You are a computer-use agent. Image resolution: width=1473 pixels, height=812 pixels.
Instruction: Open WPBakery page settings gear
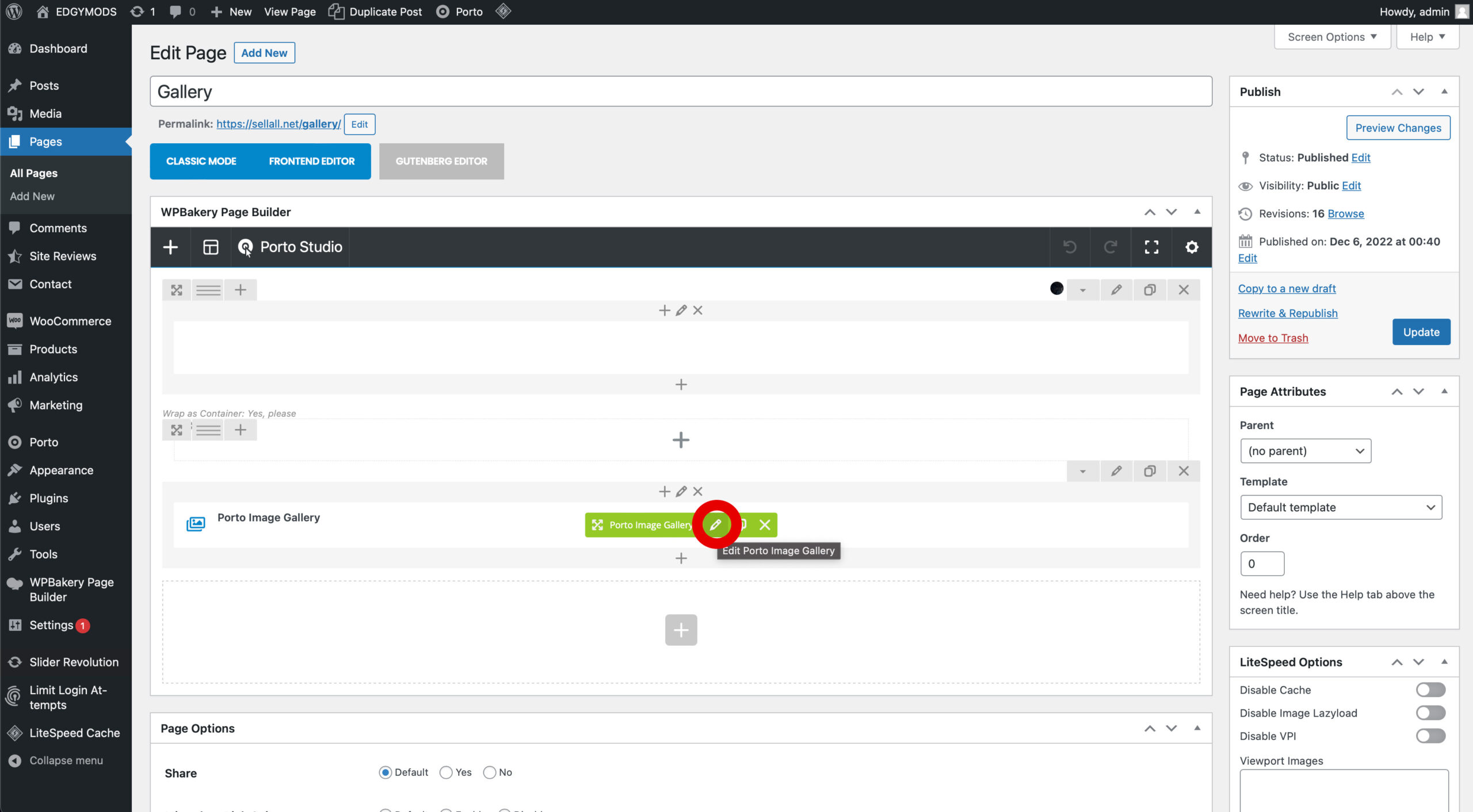1192,247
